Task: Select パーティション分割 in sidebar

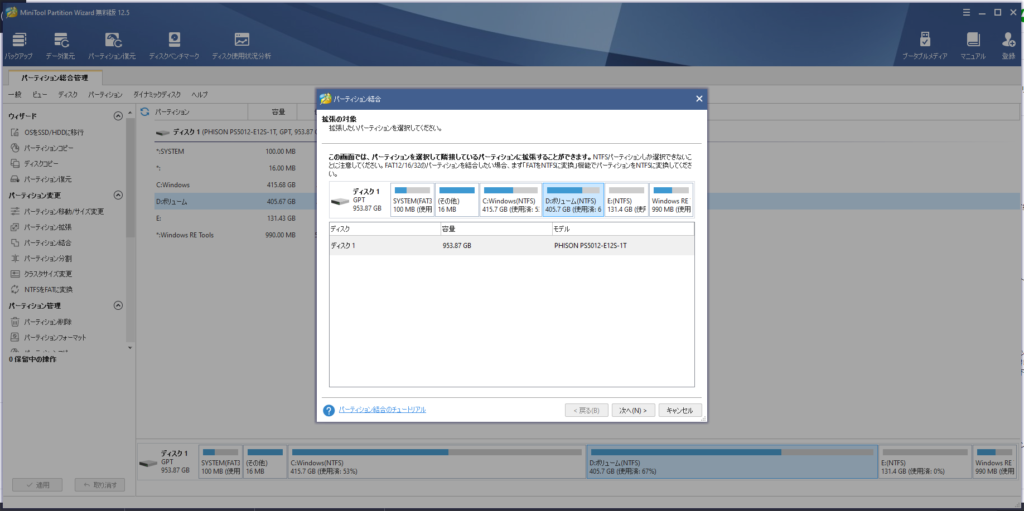Action: tap(41, 258)
